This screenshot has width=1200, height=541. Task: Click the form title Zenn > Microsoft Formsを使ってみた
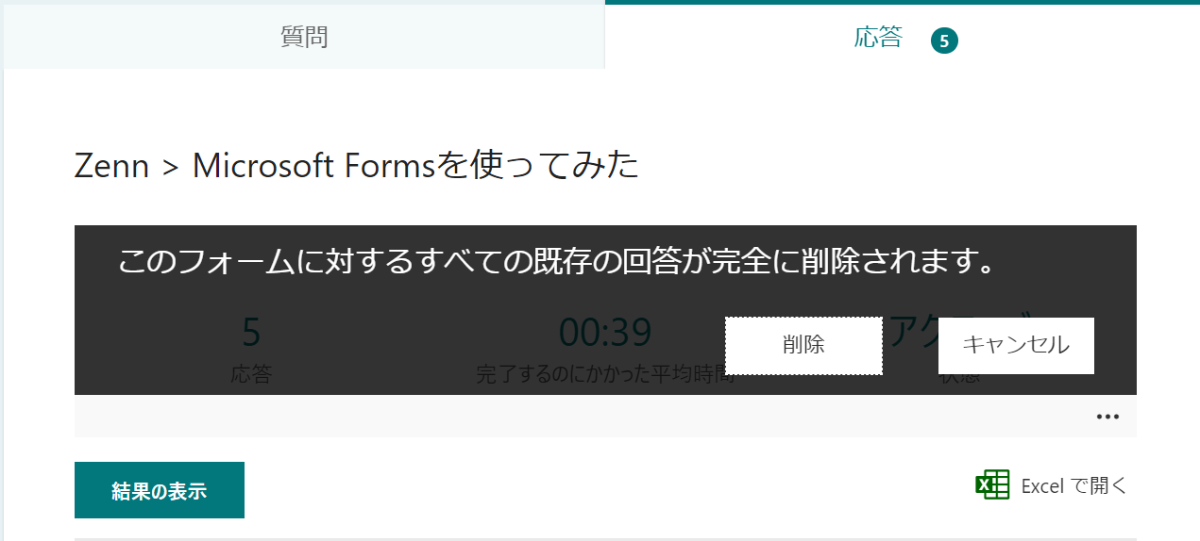[x=356, y=166]
